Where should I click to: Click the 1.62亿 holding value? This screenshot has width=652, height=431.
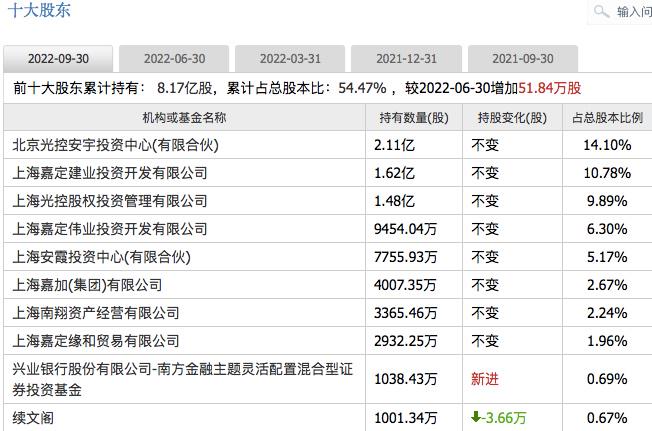[394, 172]
